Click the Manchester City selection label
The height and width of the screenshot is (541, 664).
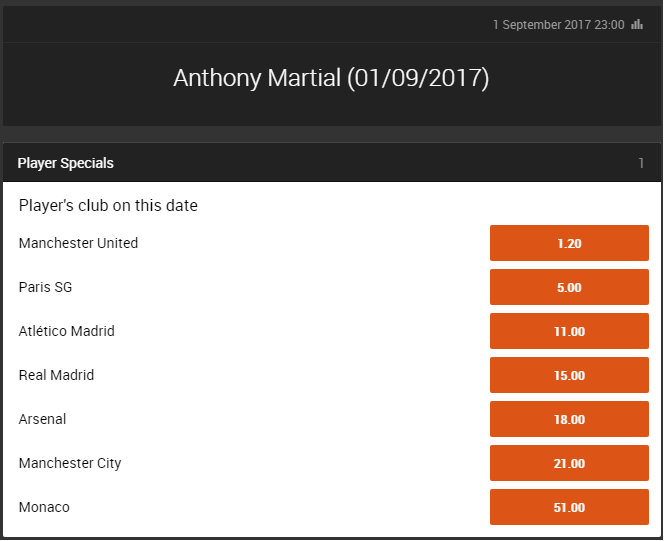pyautogui.click(x=70, y=463)
